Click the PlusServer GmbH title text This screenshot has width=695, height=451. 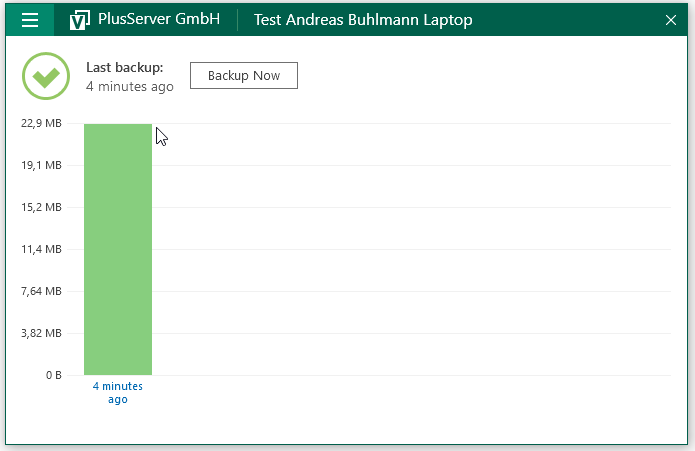159,19
